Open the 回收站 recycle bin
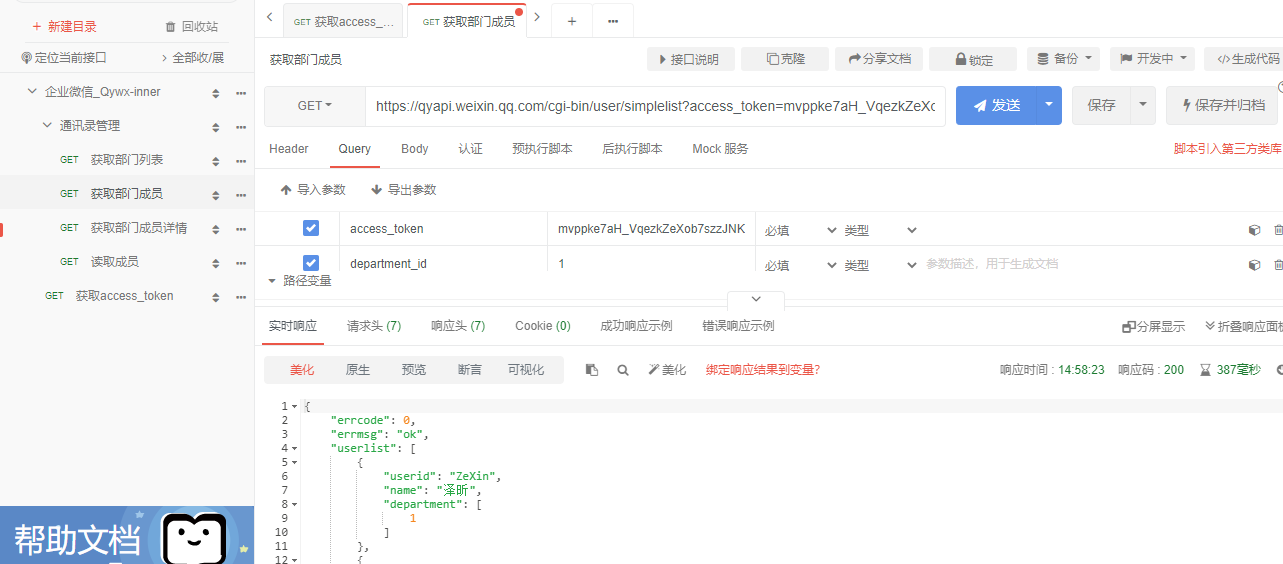Screen dimensions: 1283x564 (191, 27)
